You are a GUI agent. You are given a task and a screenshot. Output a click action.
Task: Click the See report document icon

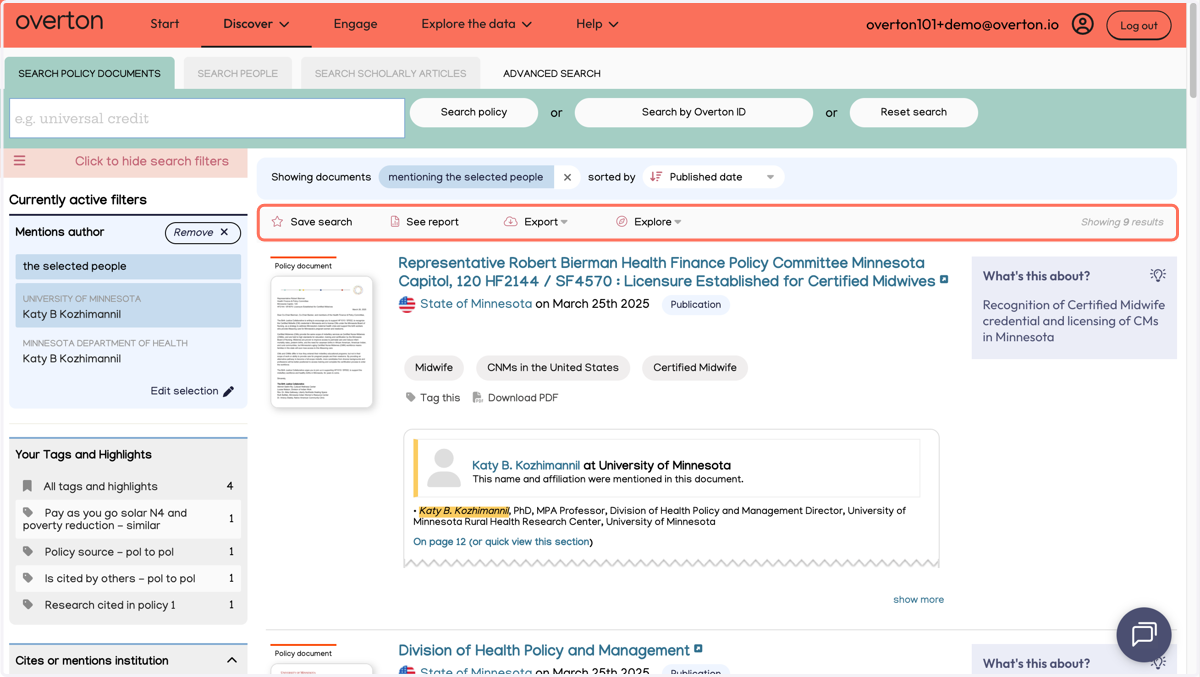[x=395, y=222]
